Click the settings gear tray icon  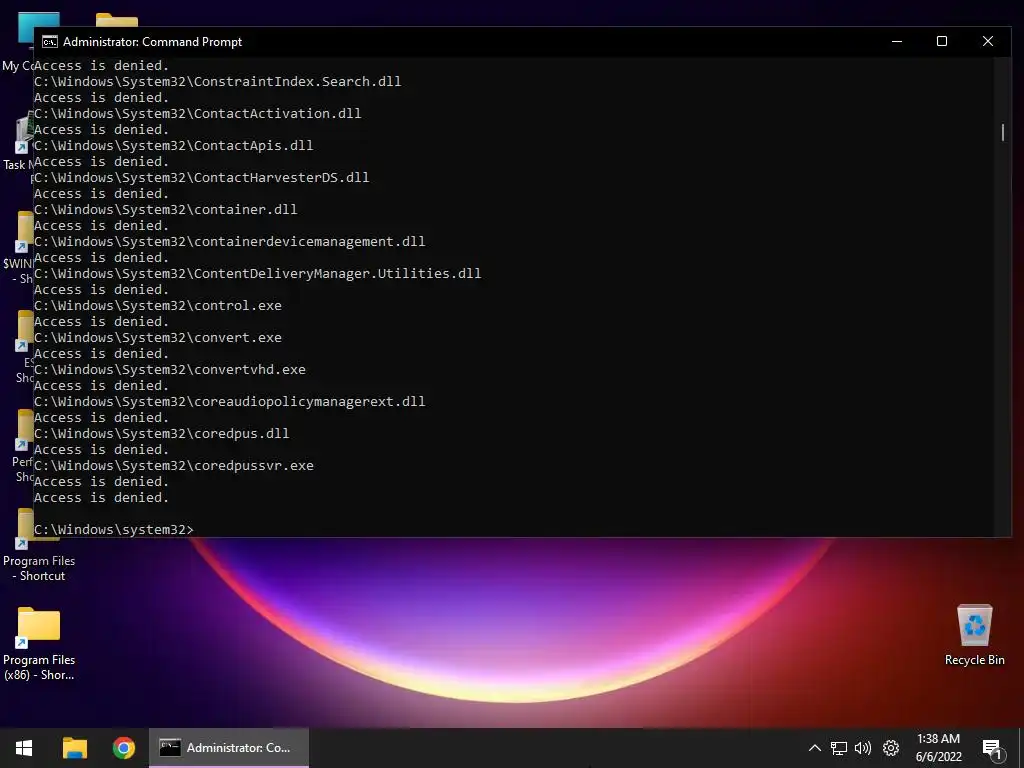click(891, 748)
